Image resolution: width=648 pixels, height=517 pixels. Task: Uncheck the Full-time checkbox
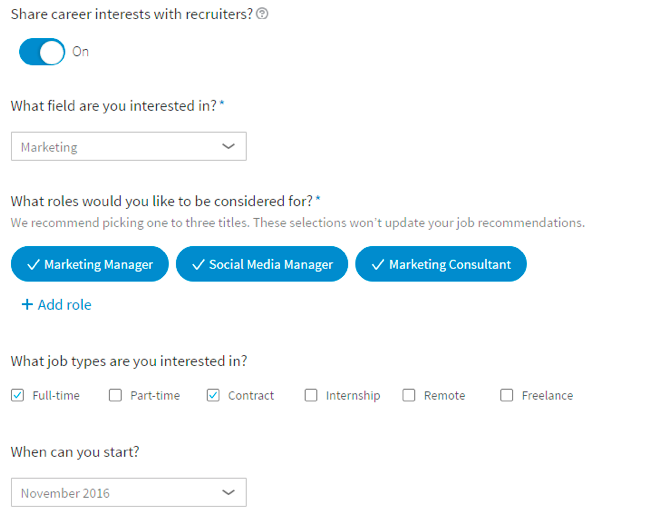[17, 395]
